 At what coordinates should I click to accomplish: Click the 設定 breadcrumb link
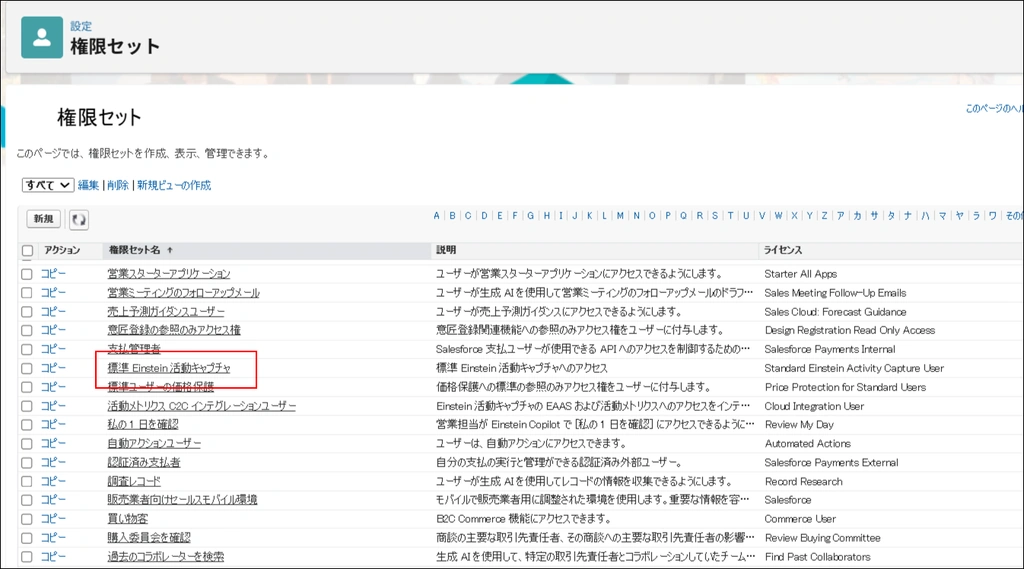81,26
